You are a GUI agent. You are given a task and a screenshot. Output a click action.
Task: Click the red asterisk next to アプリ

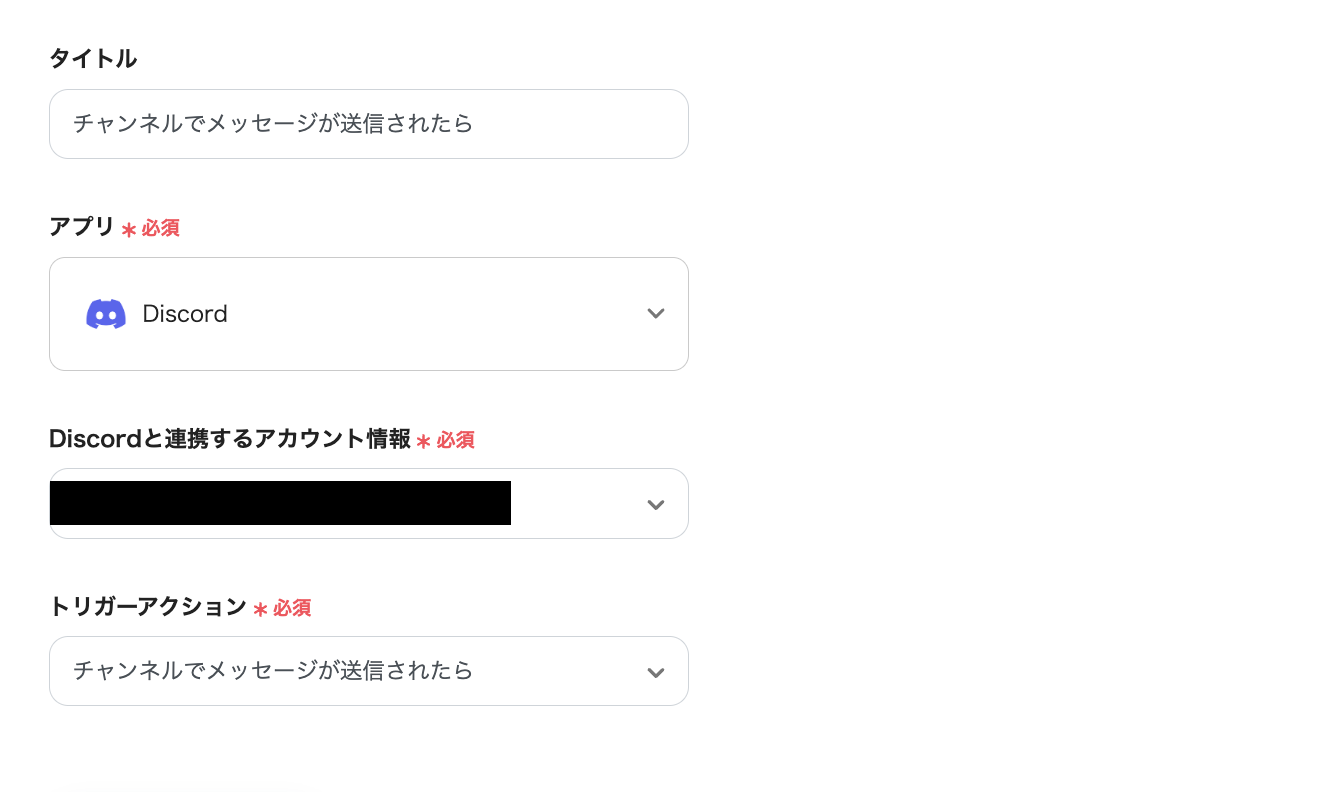[x=129, y=230]
